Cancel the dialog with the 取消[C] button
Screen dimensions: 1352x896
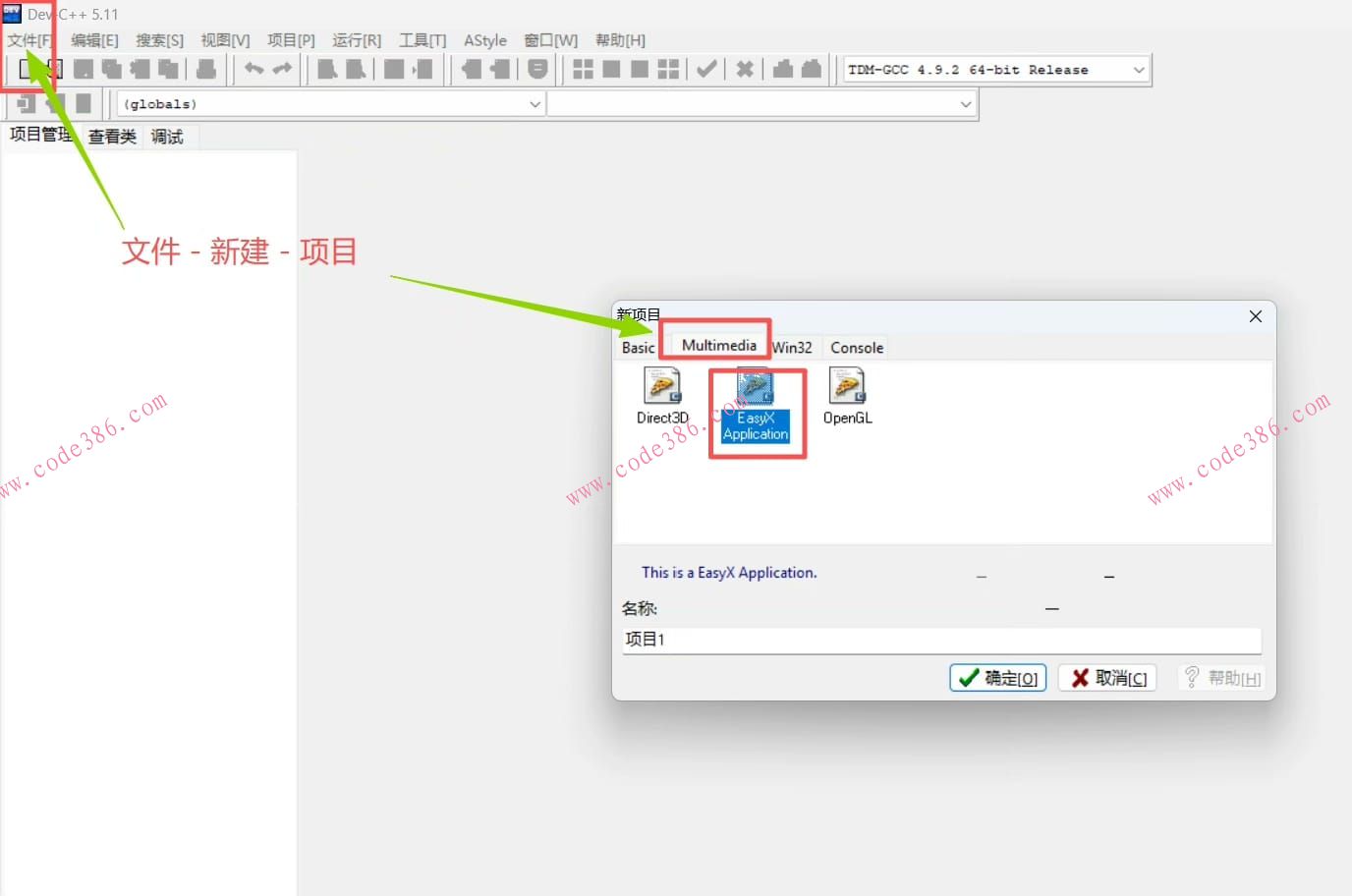[x=1108, y=678]
